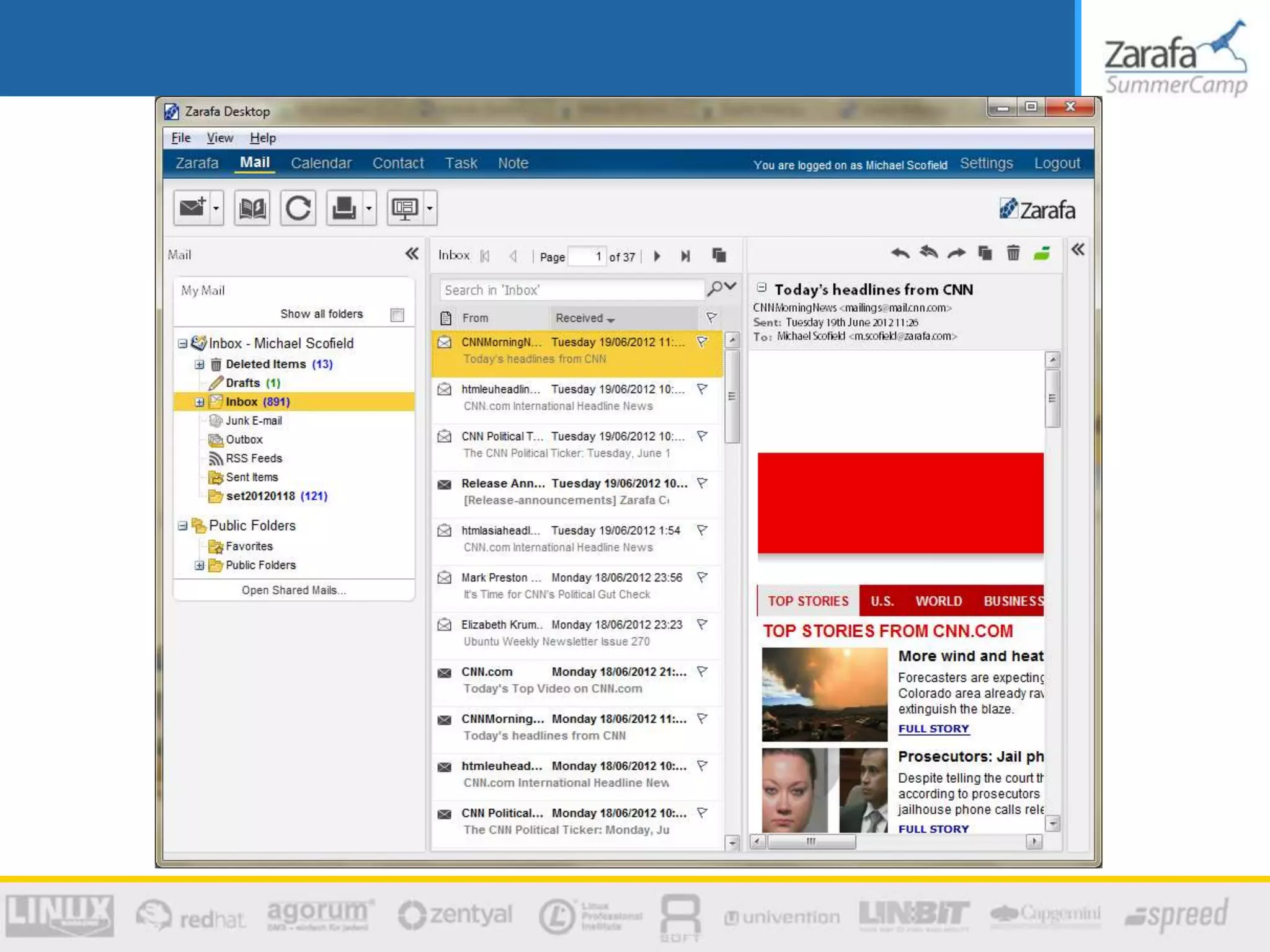
Task: Open the View menu
Action: click(220, 138)
